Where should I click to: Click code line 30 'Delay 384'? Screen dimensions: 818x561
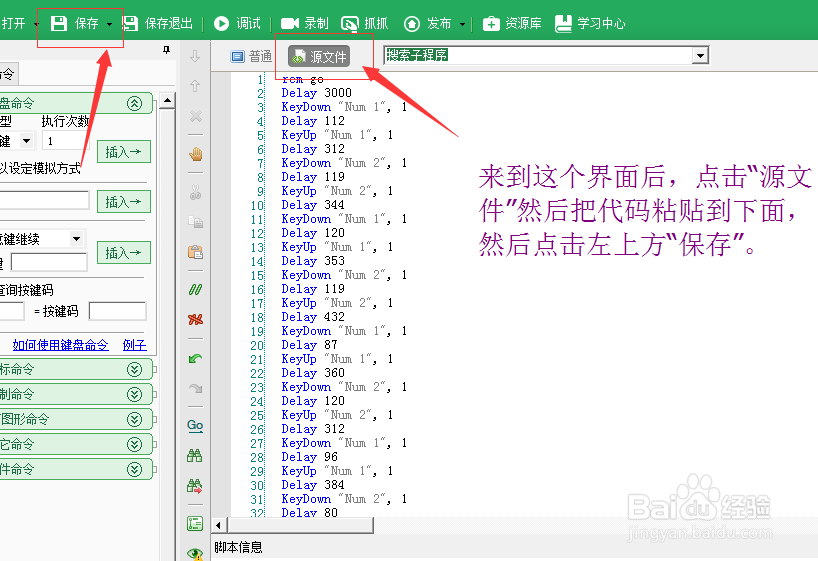313,485
